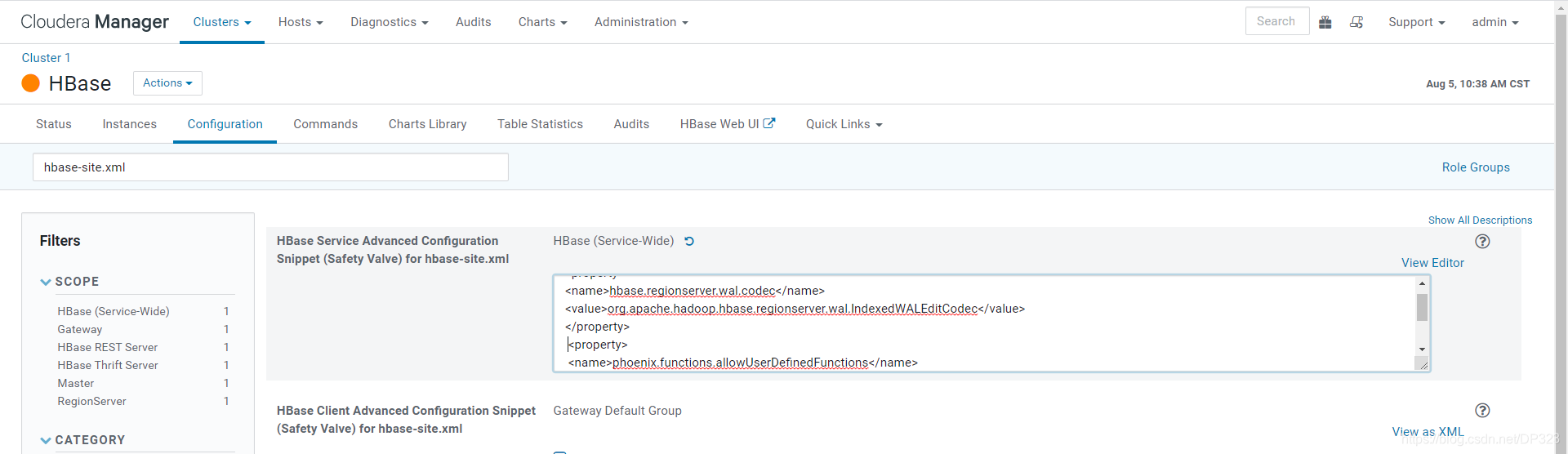Screen dimensions: 1568x454
Task: Filter by HBase Thrift Server scope
Action: click(x=108, y=365)
